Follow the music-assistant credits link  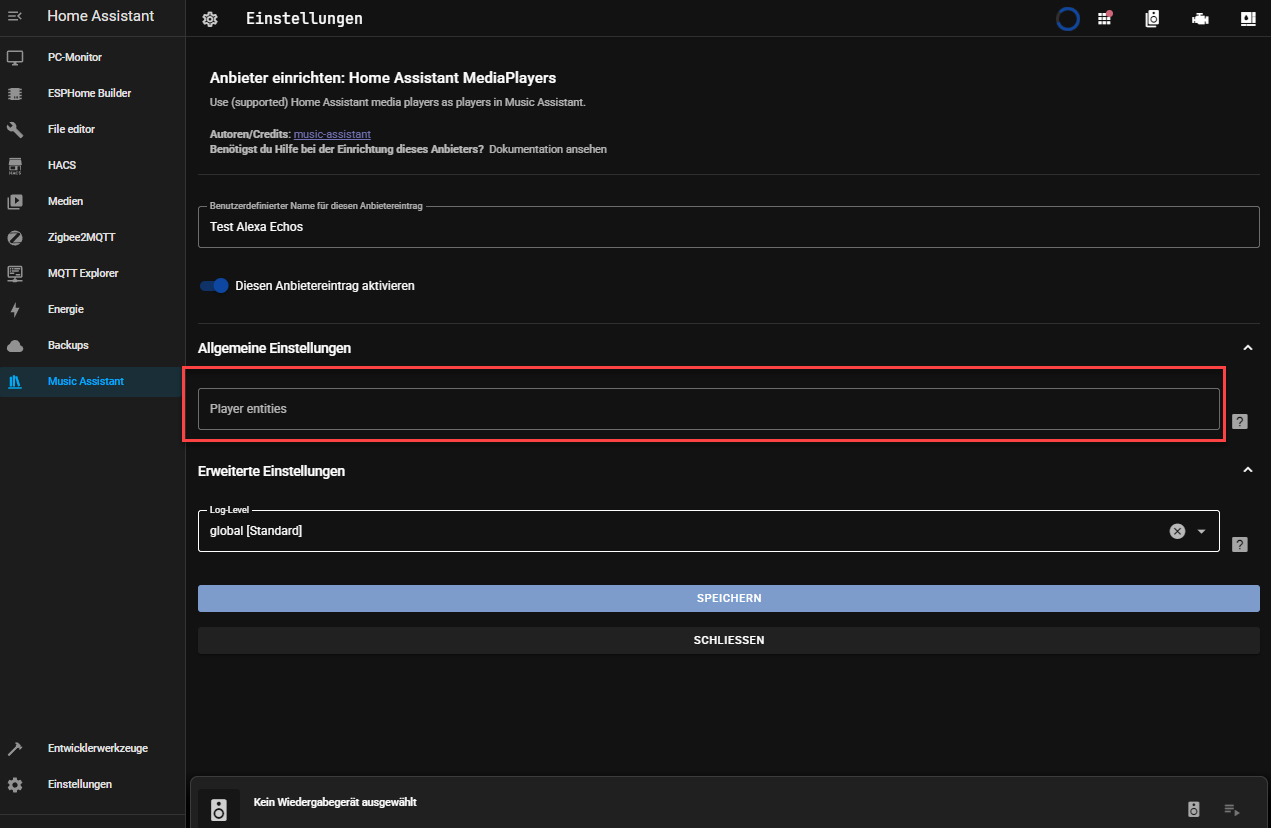point(331,134)
